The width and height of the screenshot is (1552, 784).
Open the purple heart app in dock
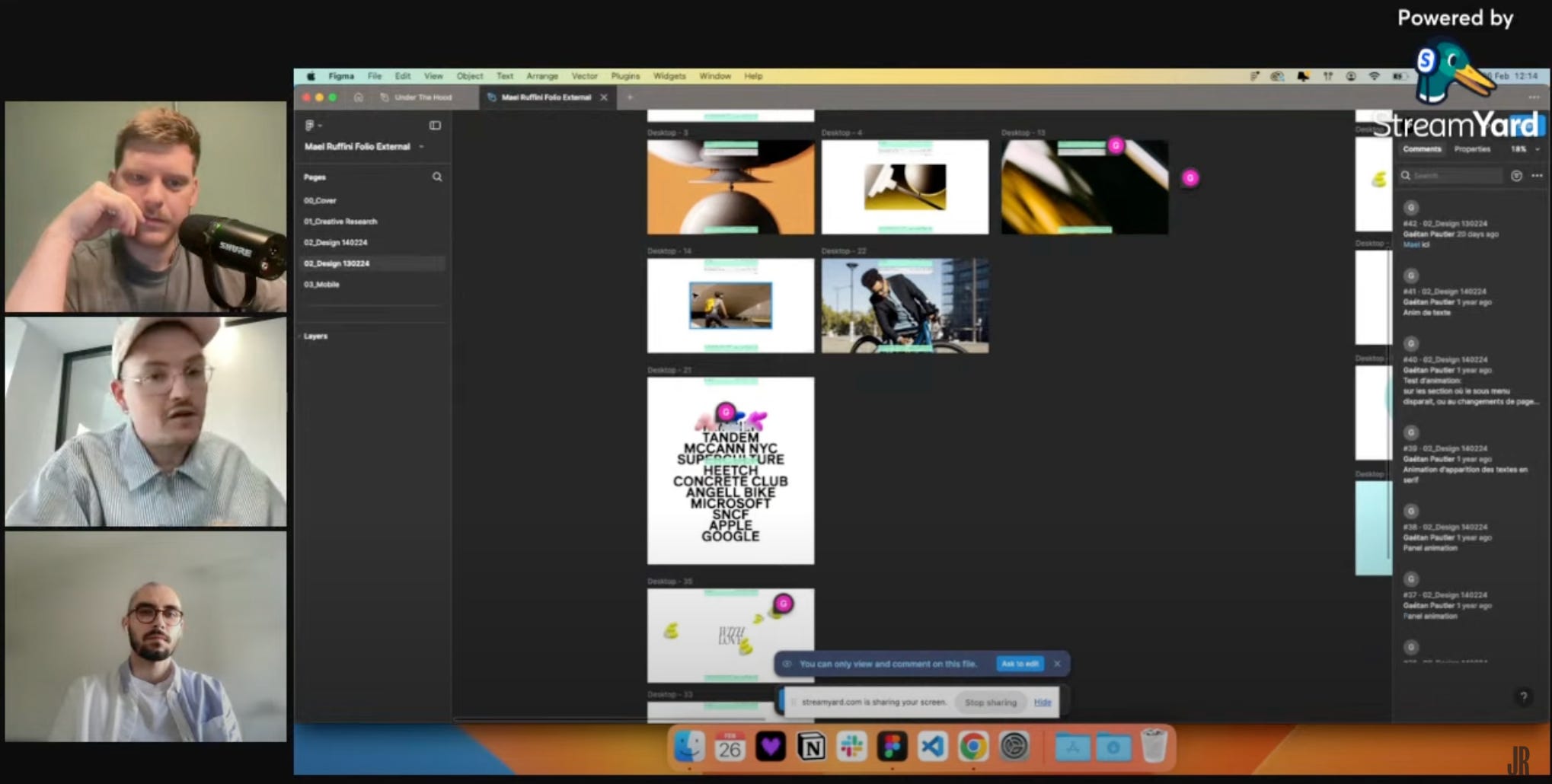click(770, 747)
